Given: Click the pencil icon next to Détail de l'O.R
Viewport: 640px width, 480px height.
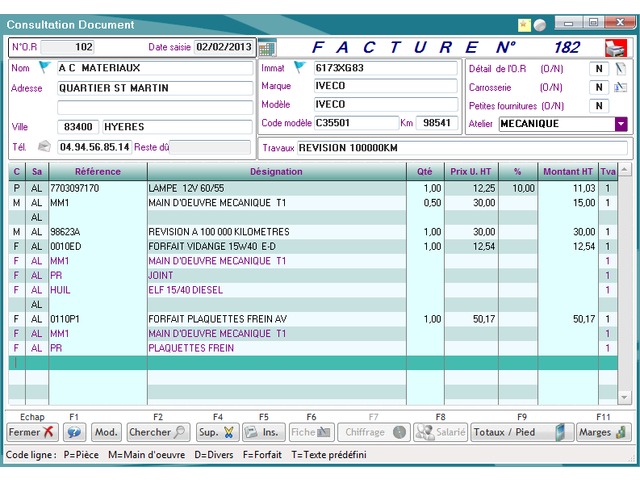Looking at the screenshot, I should 620,68.
